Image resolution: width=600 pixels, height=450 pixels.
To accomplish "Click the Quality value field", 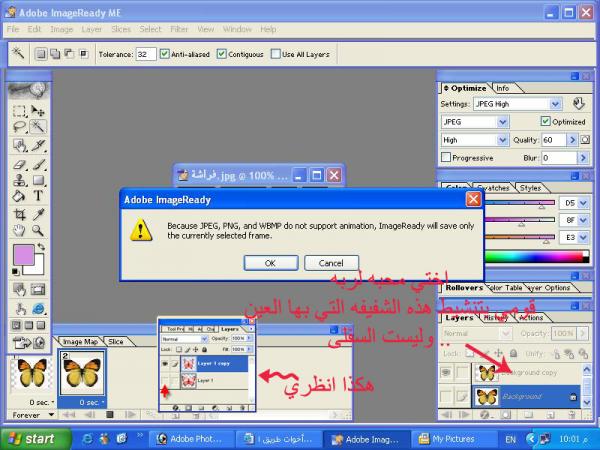I will pyautogui.click(x=554, y=140).
